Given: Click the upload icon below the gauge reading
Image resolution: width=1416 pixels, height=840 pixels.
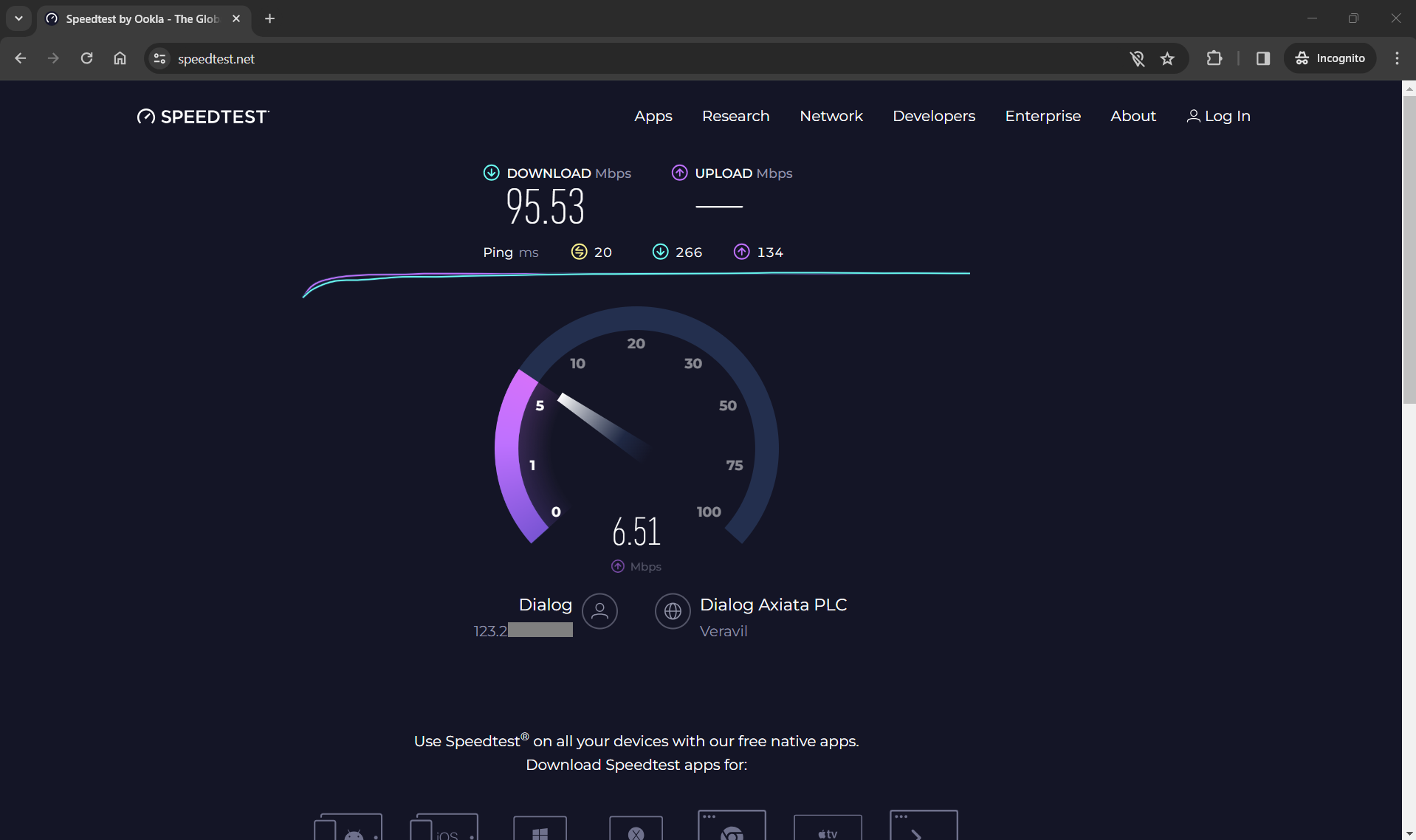Looking at the screenshot, I should [618, 566].
